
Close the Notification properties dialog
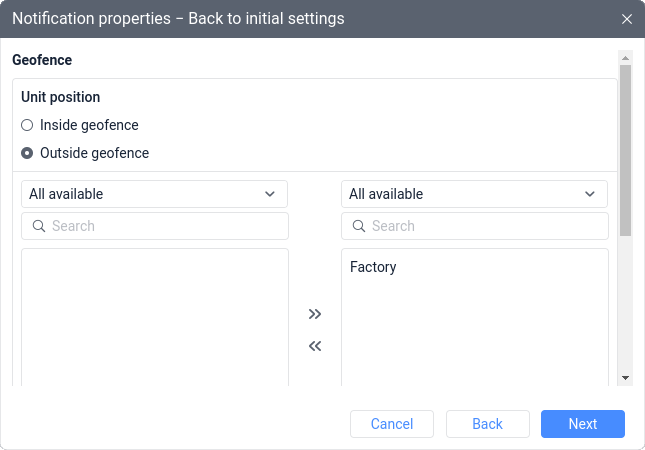(626, 19)
